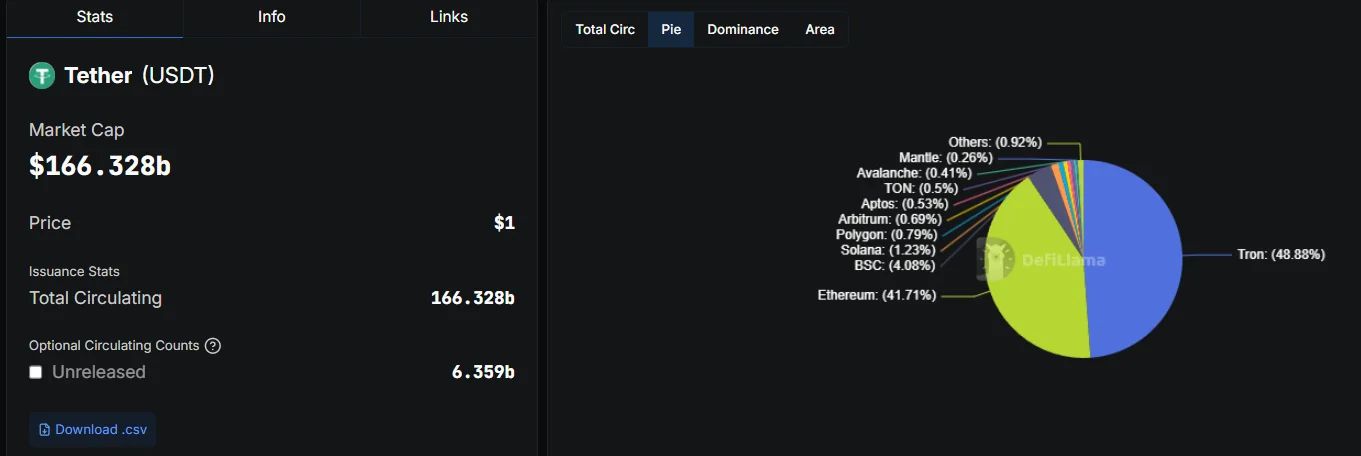Image resolution: width=1361 pixels, height=456 pixels.
Task: Select the Pie chart view
Action: (x=671, y=29)
